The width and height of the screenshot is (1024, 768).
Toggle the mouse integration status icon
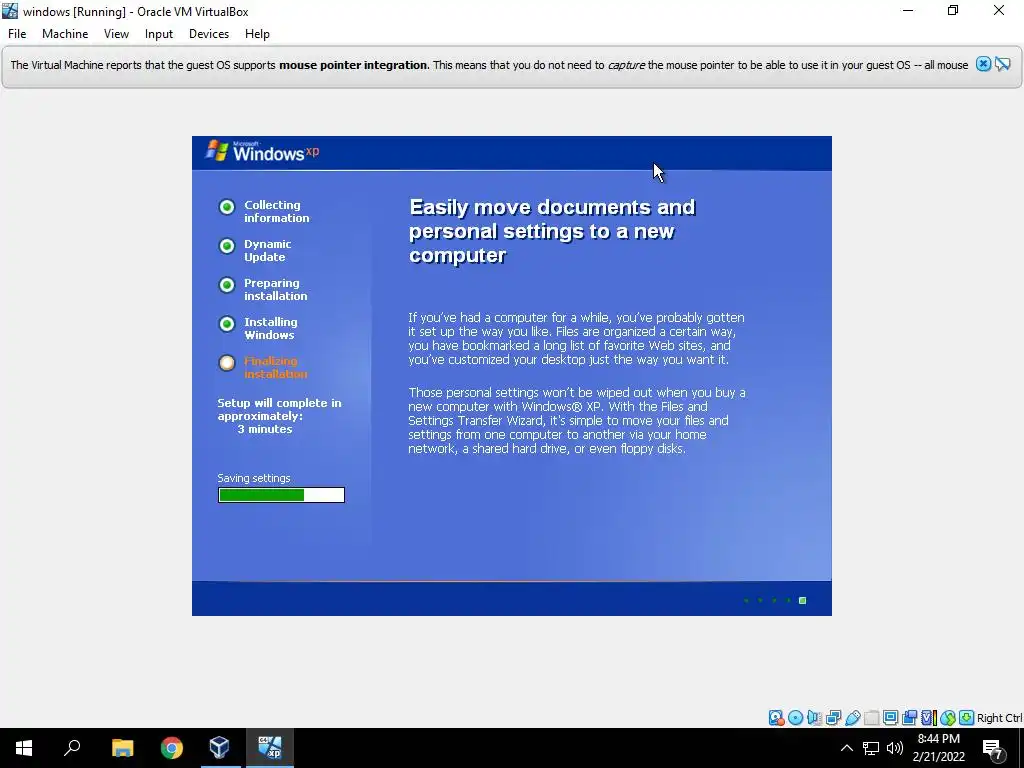(948, 718)
